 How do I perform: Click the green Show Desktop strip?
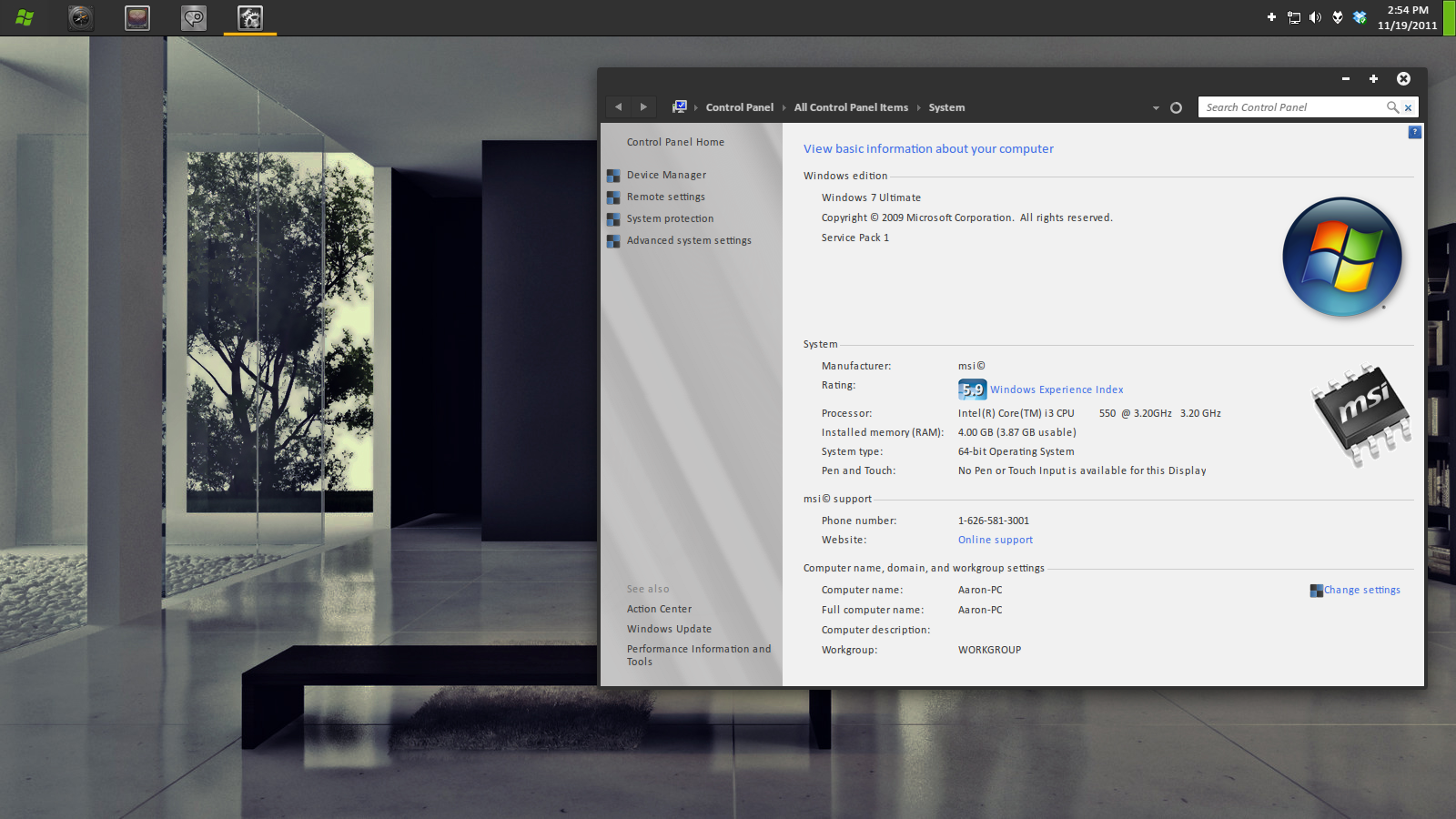tap(1449, 17)
